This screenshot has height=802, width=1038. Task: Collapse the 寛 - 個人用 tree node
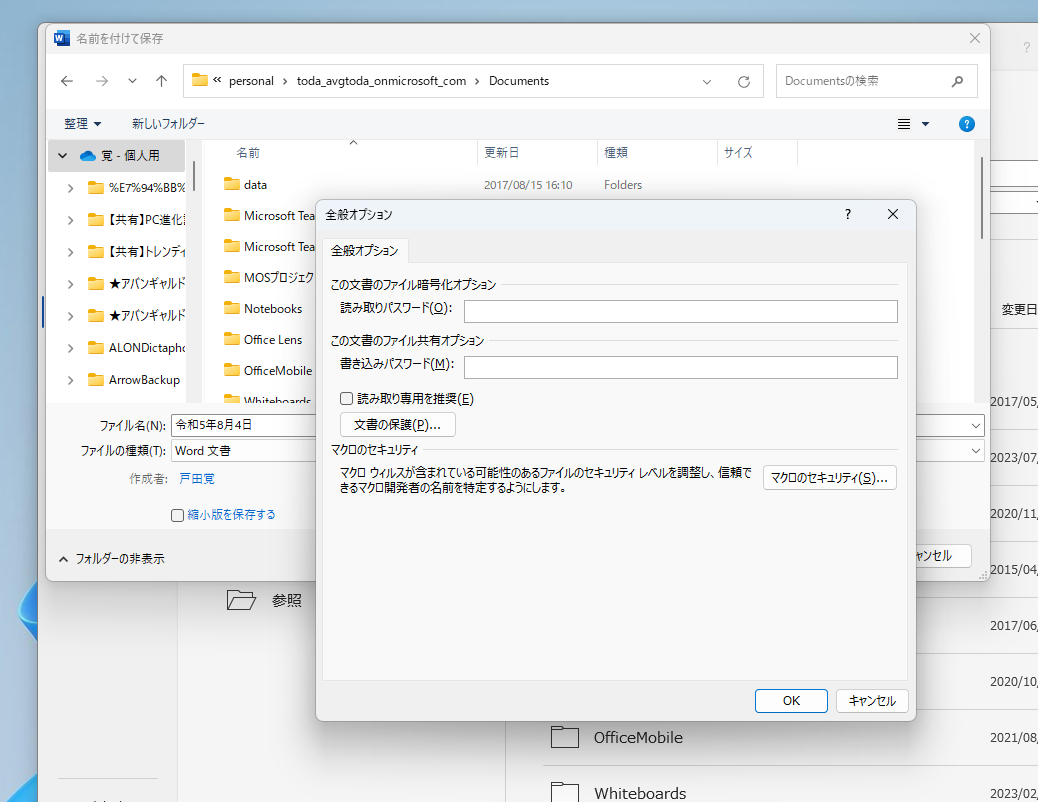63,156
